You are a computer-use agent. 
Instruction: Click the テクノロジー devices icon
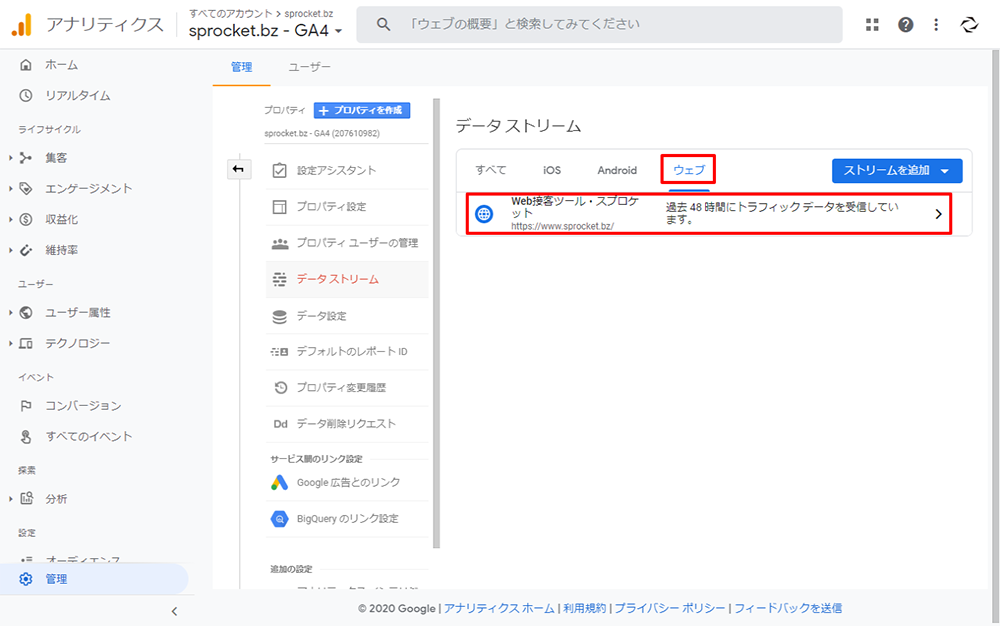pos(26,343)
